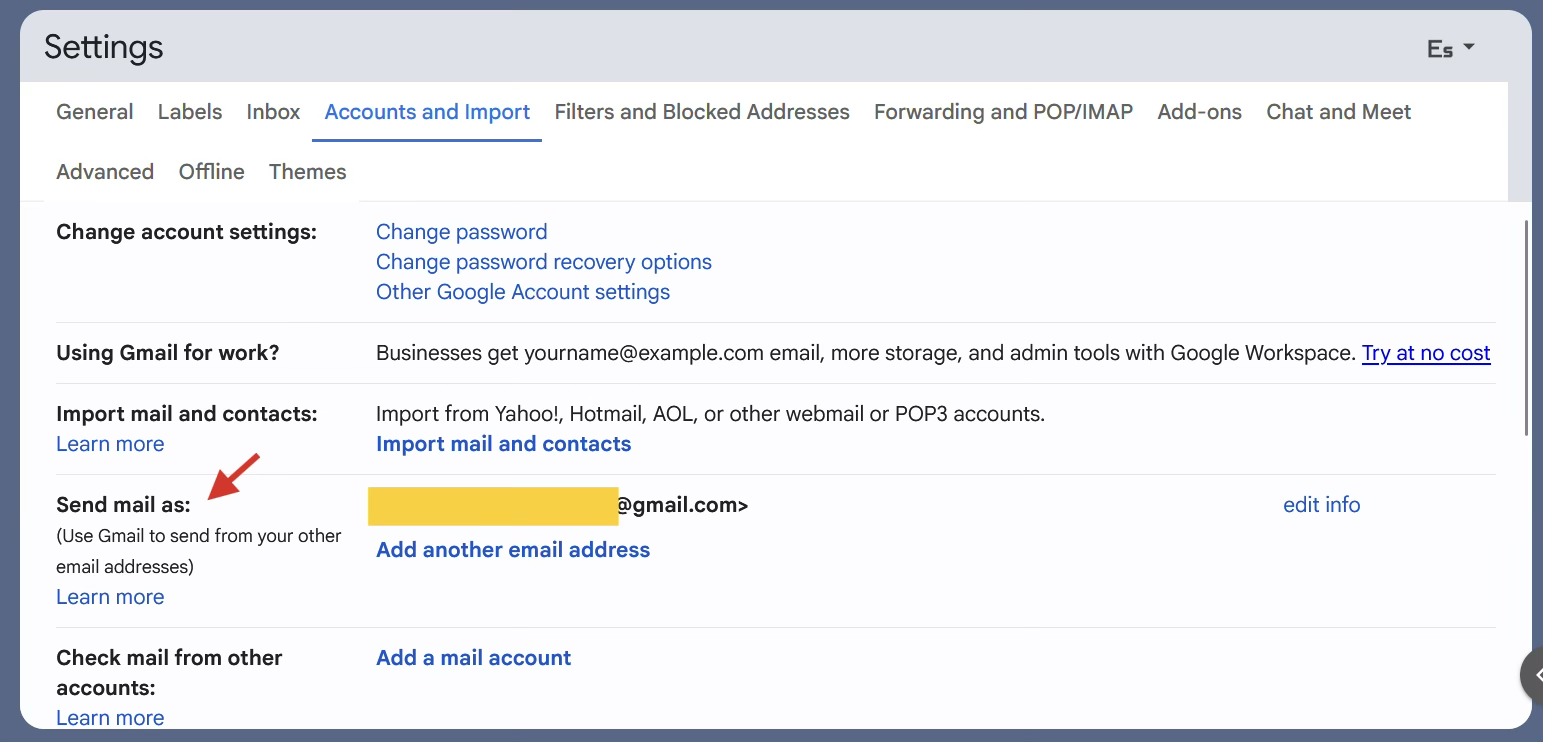Click edit info for the send-as address
The width and height of the screenshot is (1543, 742).
click(1321, 505)
